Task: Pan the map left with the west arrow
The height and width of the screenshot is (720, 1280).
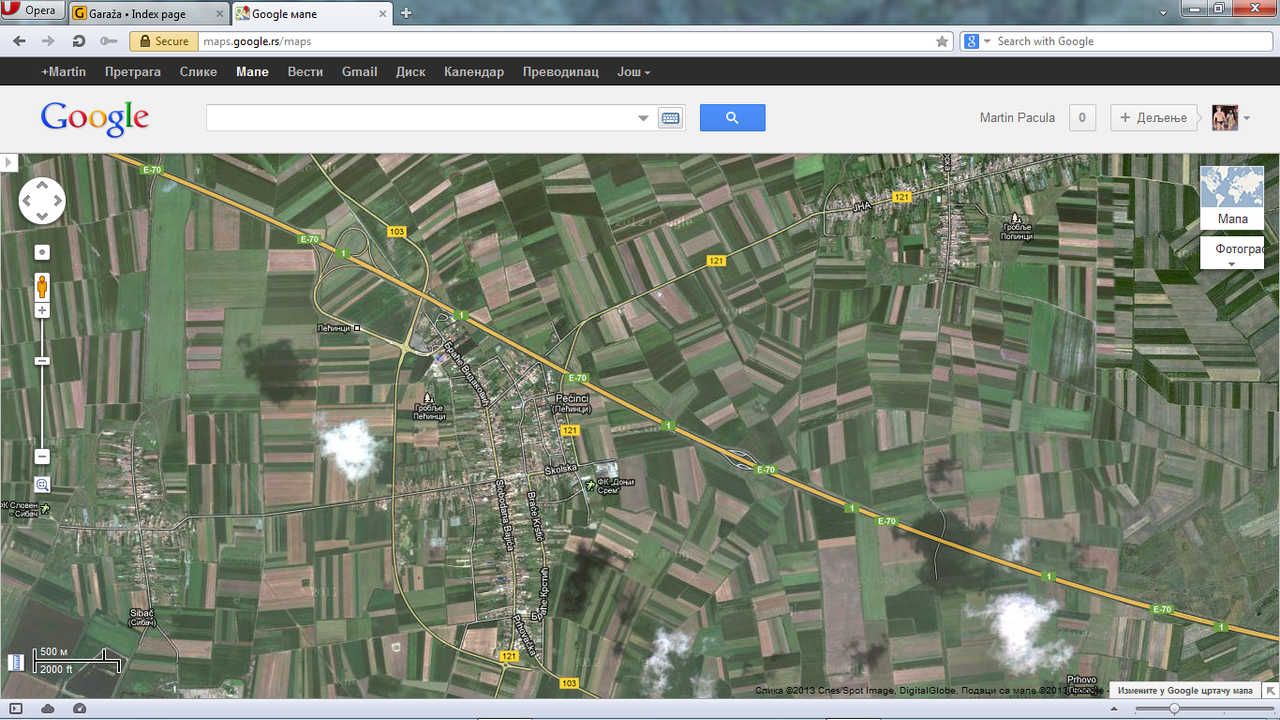Action: tap(28, 201)
